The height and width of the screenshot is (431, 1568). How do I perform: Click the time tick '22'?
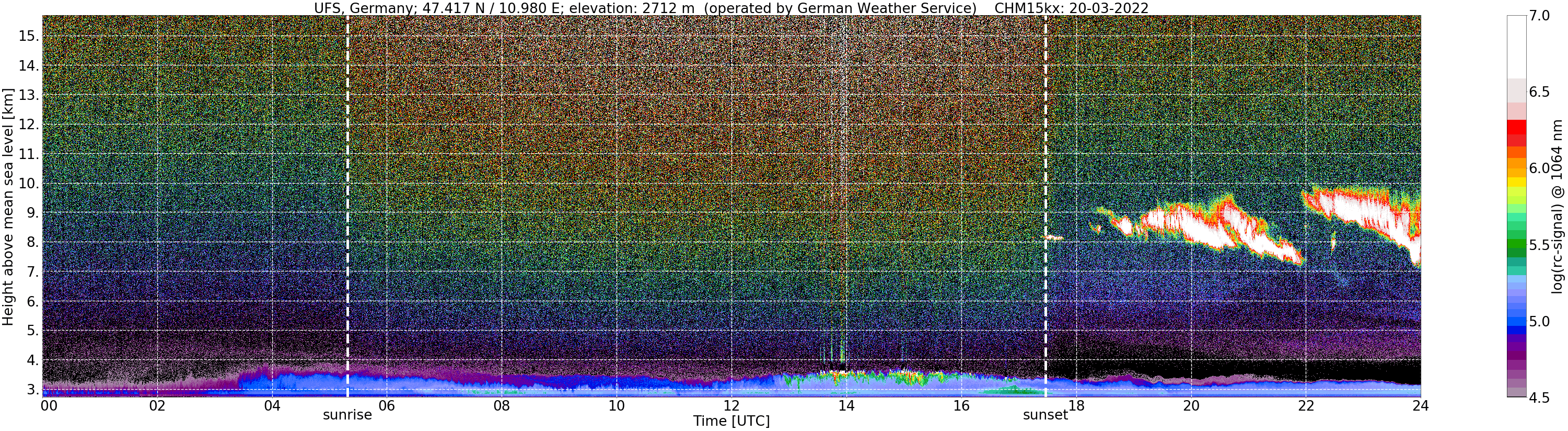[1306, 406]
